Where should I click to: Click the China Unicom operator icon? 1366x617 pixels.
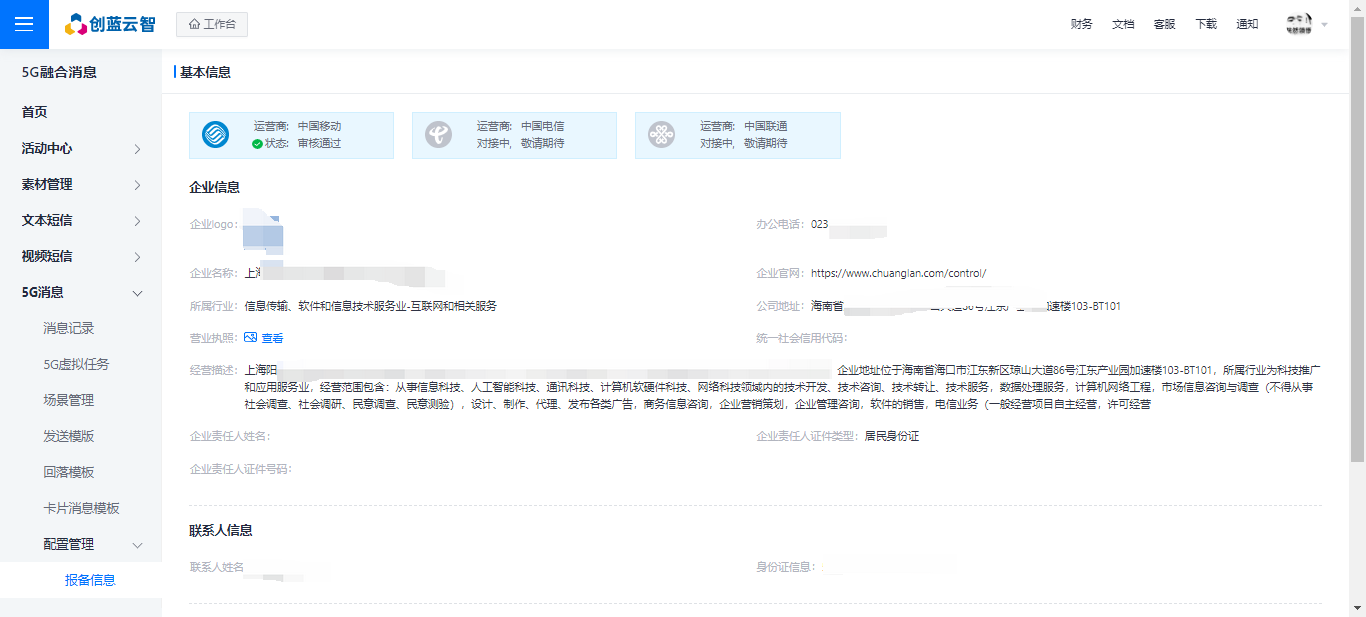pos(661,134)
